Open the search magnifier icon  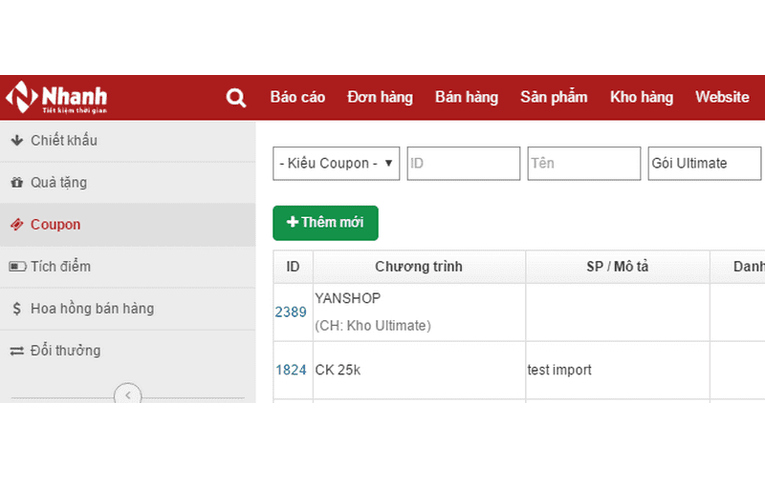click(236, 98)
